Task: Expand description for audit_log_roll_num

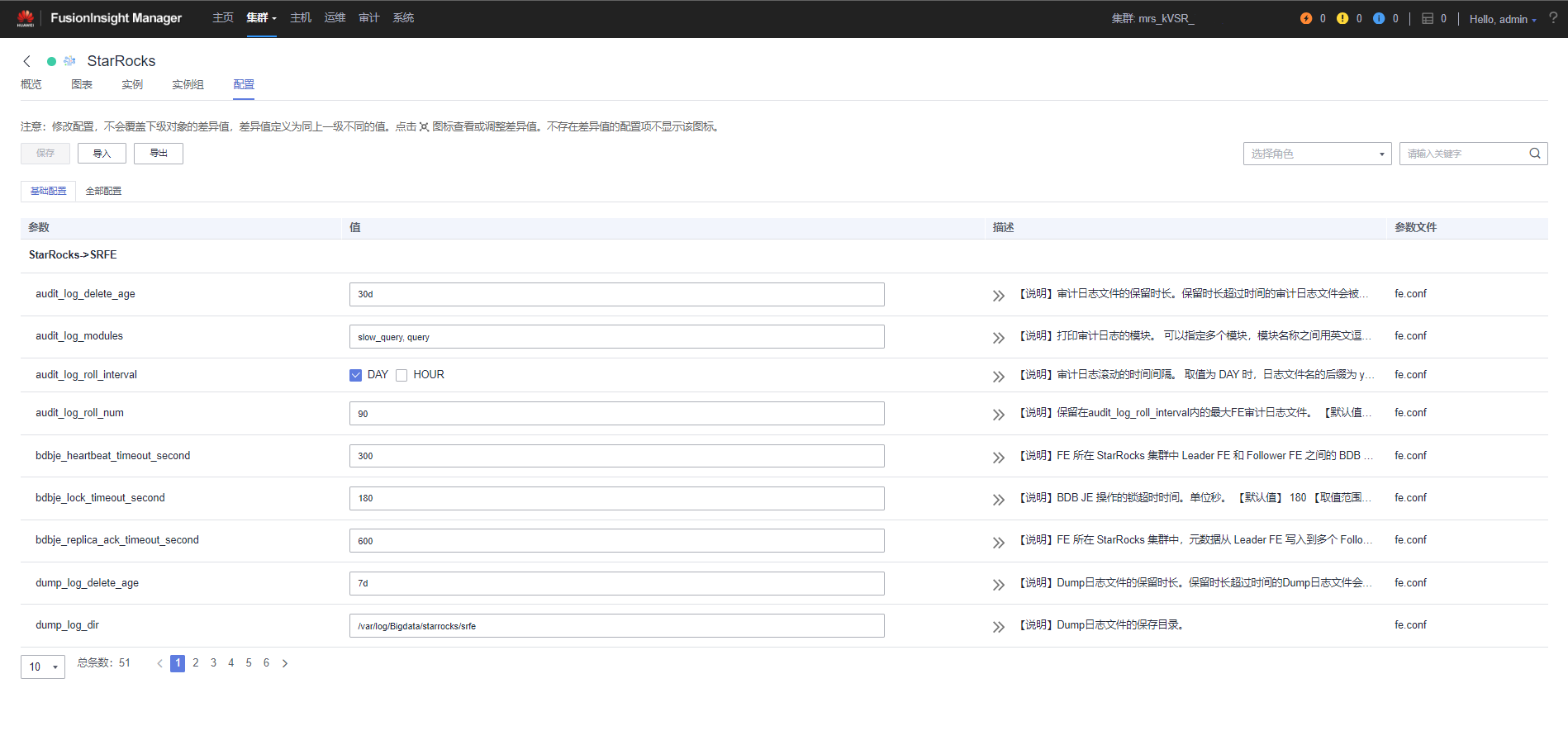Action: (999, 415)
